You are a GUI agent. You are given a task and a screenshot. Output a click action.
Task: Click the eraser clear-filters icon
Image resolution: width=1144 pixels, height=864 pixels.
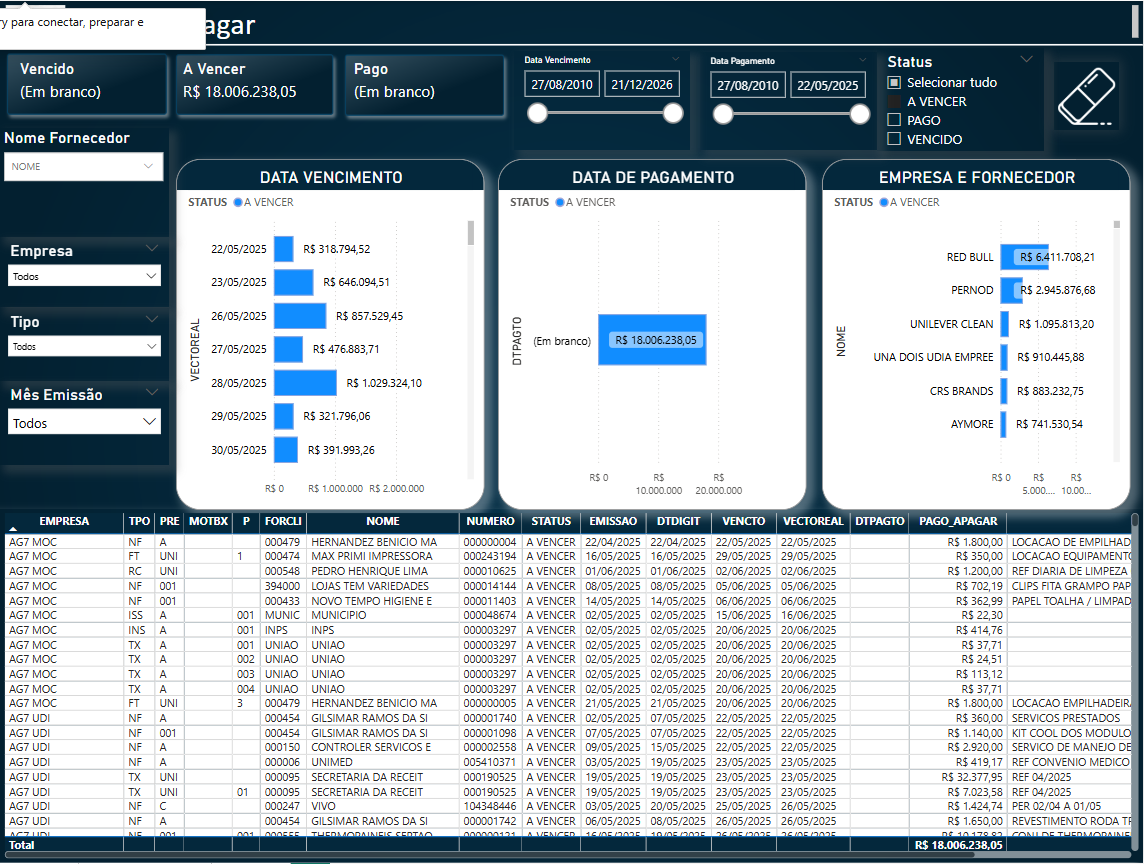point(1086,96)
